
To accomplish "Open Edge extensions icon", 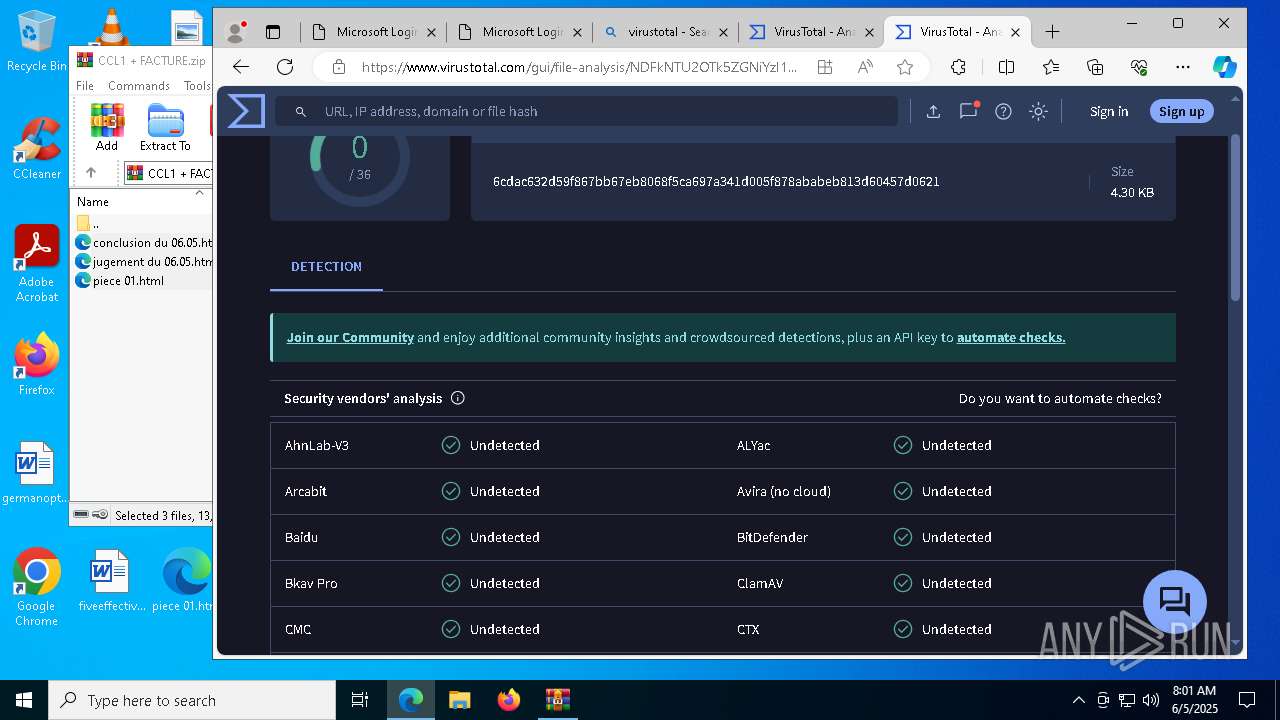I will 958,67.
